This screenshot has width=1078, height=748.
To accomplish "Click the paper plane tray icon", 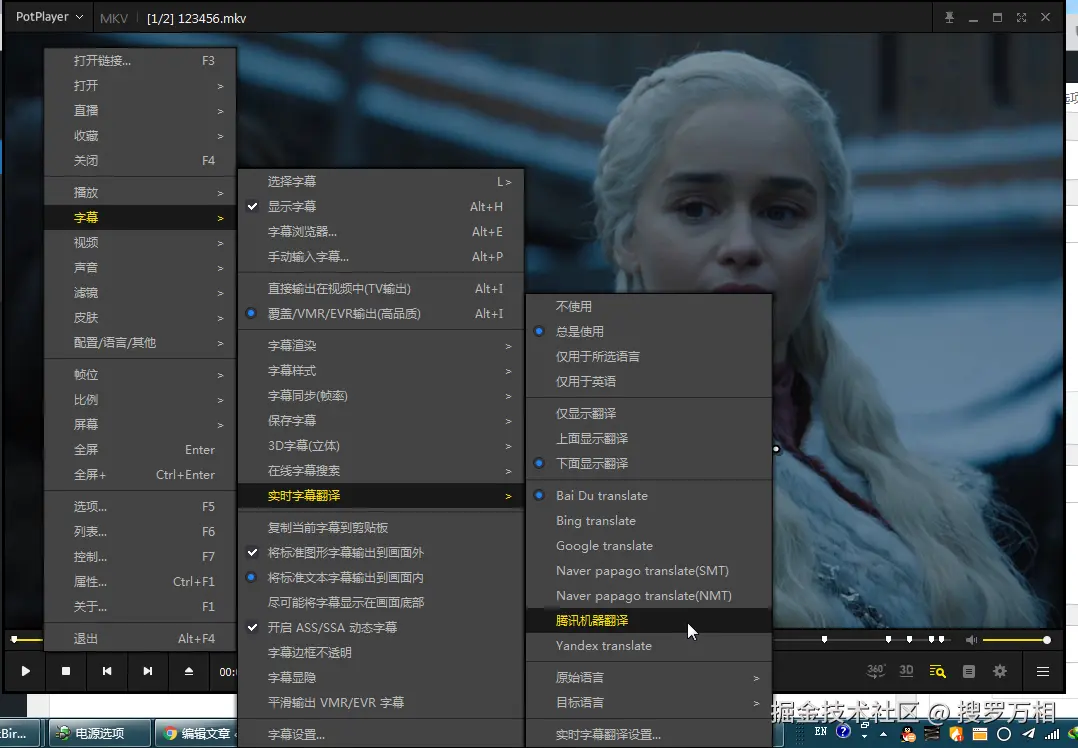I will [1028, 734].
